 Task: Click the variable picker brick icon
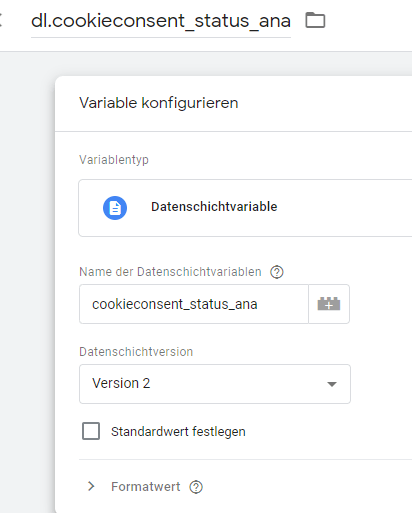(x=329, y=304)
